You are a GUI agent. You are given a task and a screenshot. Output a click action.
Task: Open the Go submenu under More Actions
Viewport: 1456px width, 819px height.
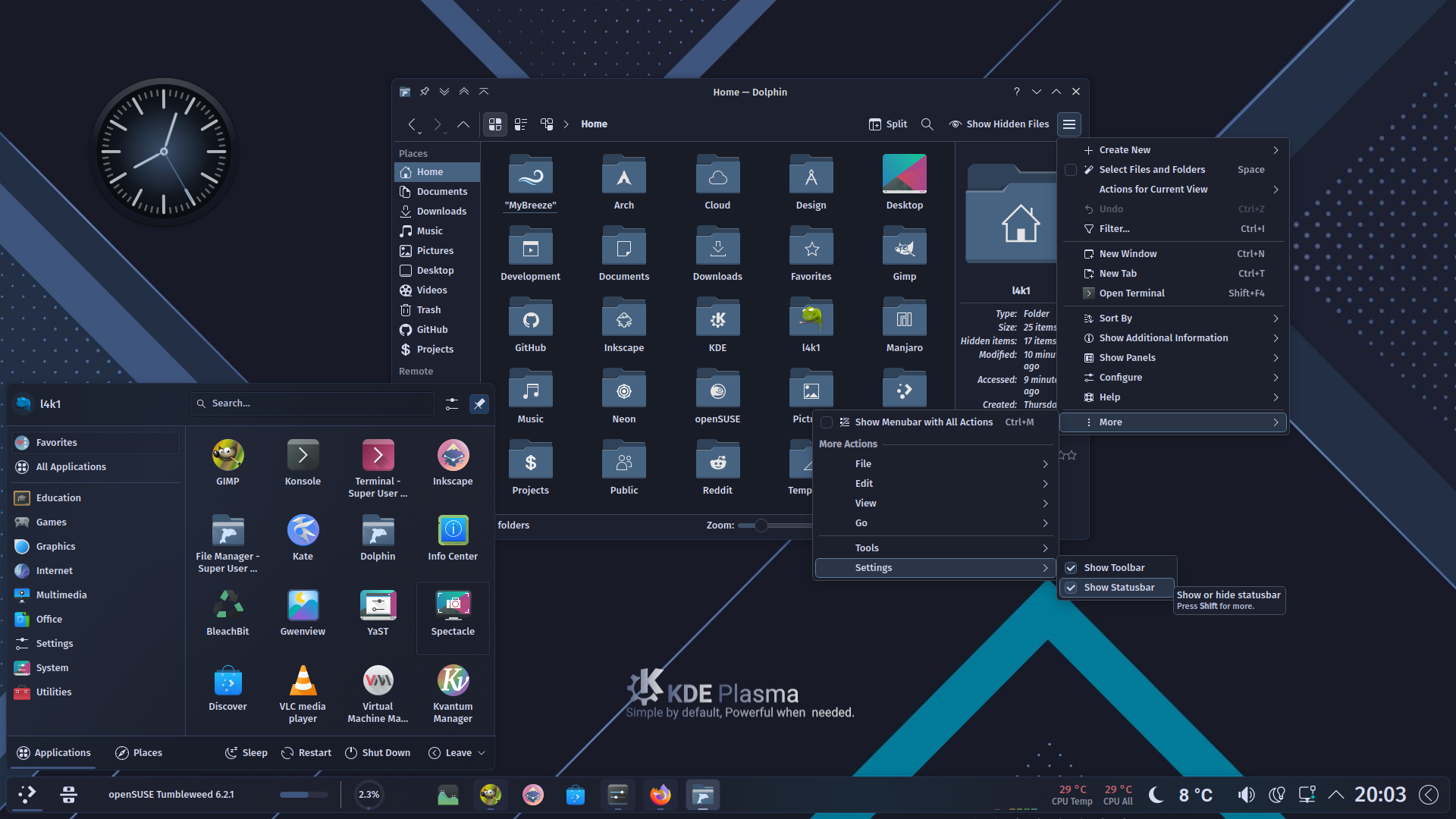935,523
